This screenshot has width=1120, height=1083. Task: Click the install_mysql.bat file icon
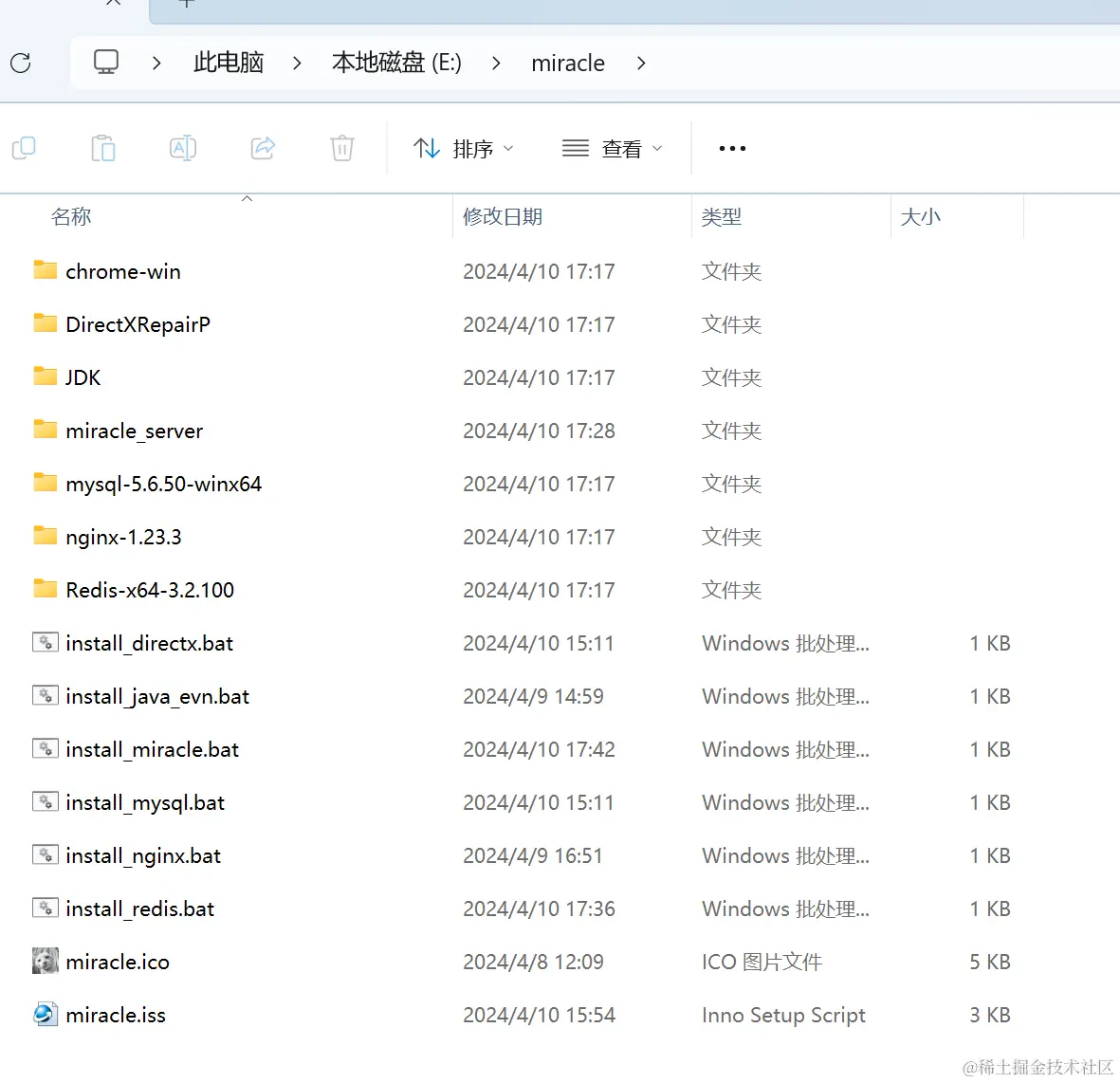pyautogui.click(x=45, y=801)
